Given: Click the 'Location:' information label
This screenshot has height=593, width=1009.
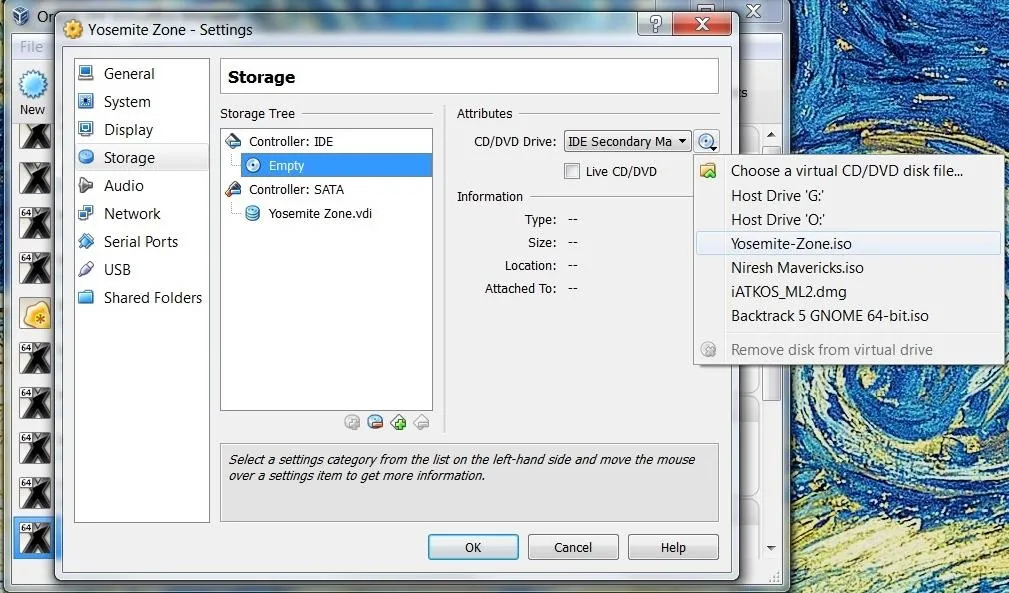Looking at the screenshot, I should pos(531,266).
